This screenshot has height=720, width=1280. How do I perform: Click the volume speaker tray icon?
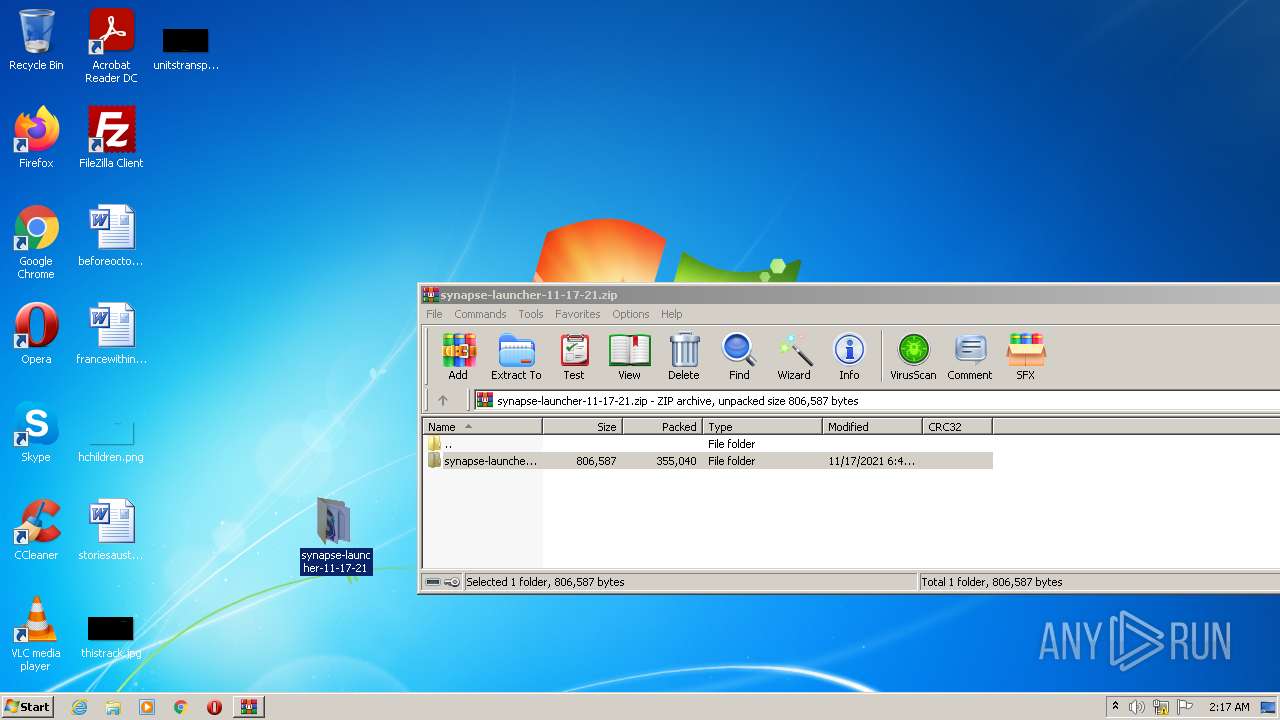point(1137,707)
